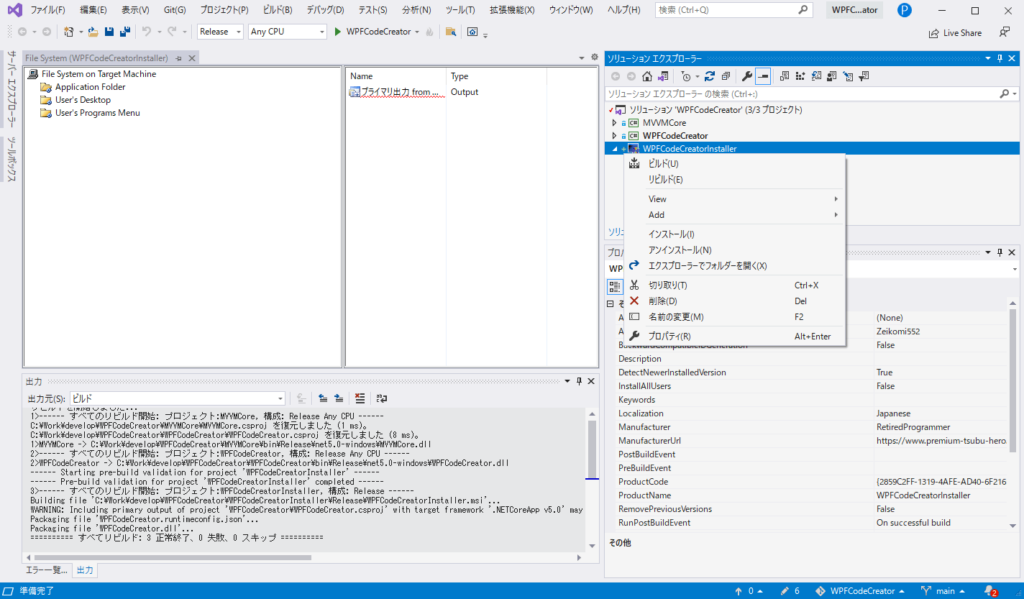
Task: Select ビルド(U) in the context menu
Action: tap(735, 163)
